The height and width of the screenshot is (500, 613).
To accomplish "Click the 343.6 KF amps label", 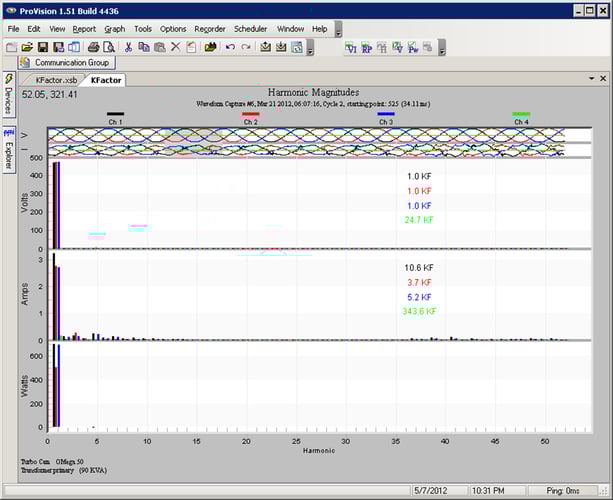I will click(x=419, y=312).
